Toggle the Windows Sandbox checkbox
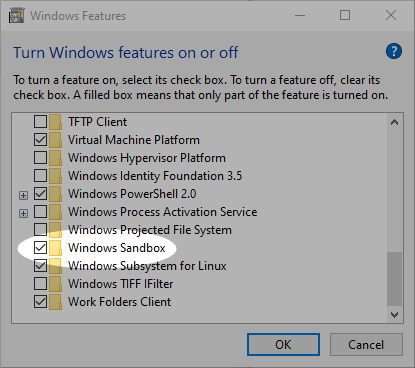 pos(40,248)
